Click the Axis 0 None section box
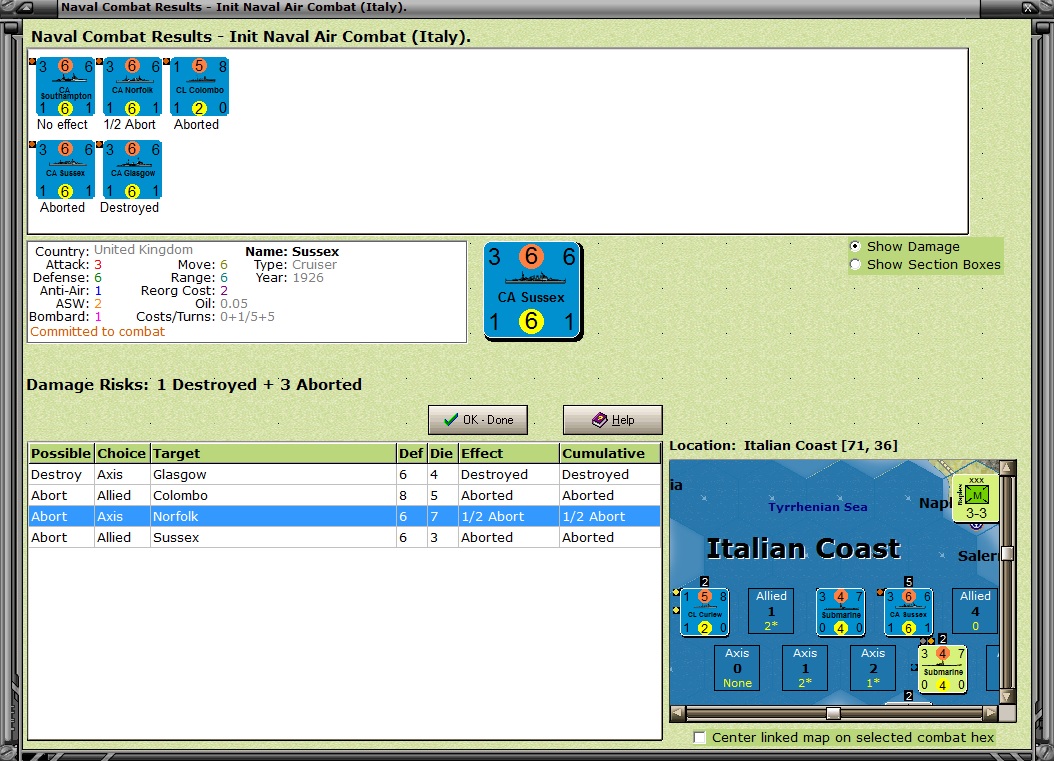This screenshot has width=1056, height=761. 737,668
